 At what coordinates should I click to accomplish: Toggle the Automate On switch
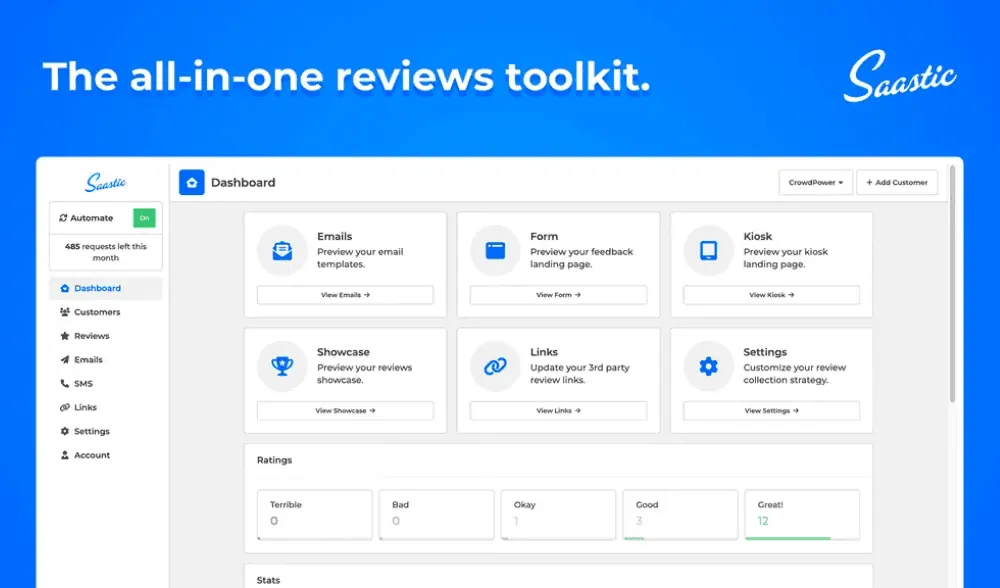point(144,217)
